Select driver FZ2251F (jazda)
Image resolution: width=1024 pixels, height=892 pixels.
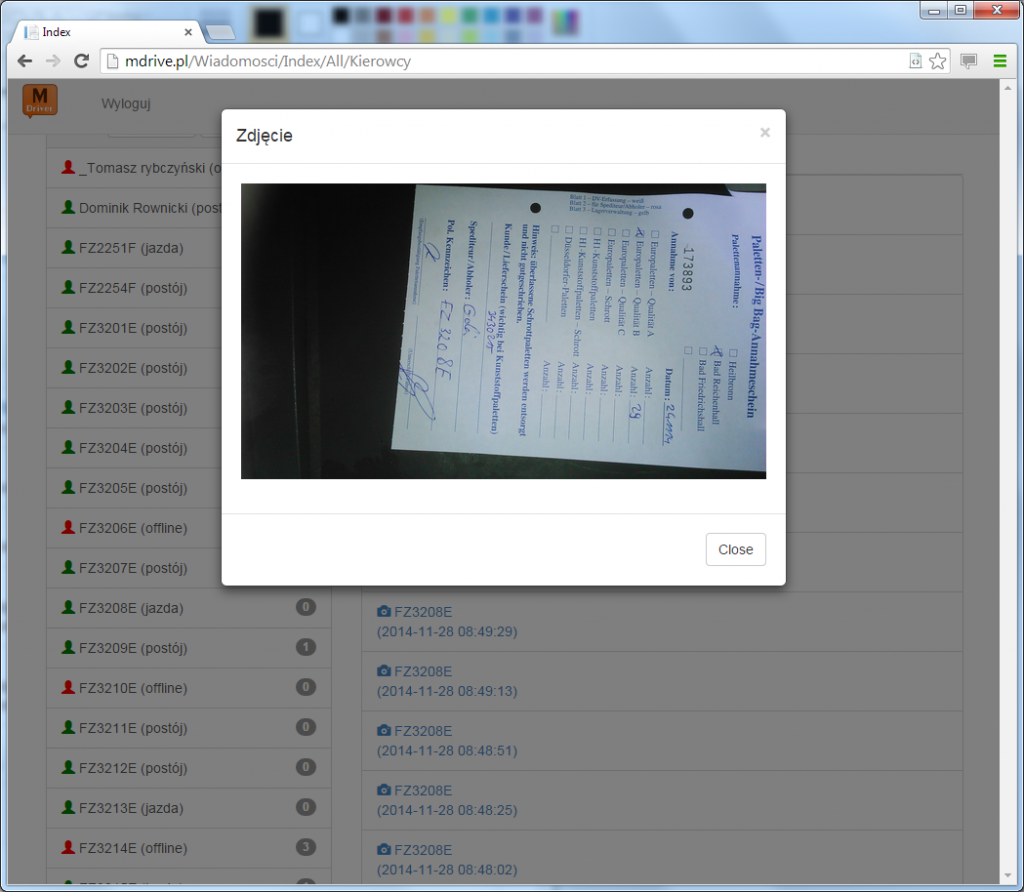click(135, 247)
